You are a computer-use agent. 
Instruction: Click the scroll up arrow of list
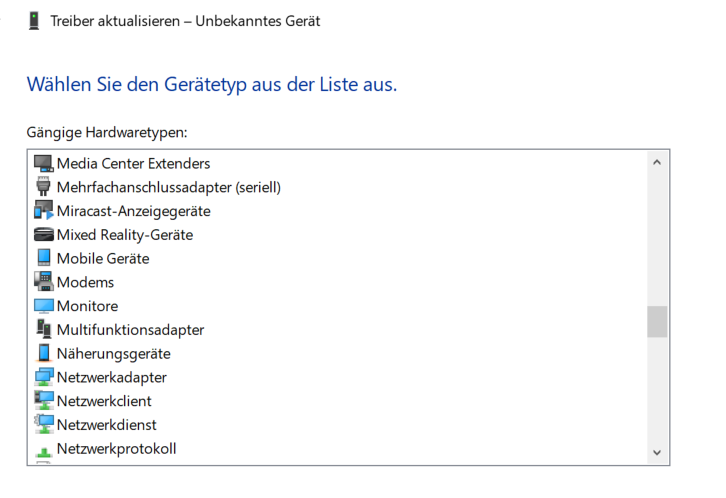[657, 162]
